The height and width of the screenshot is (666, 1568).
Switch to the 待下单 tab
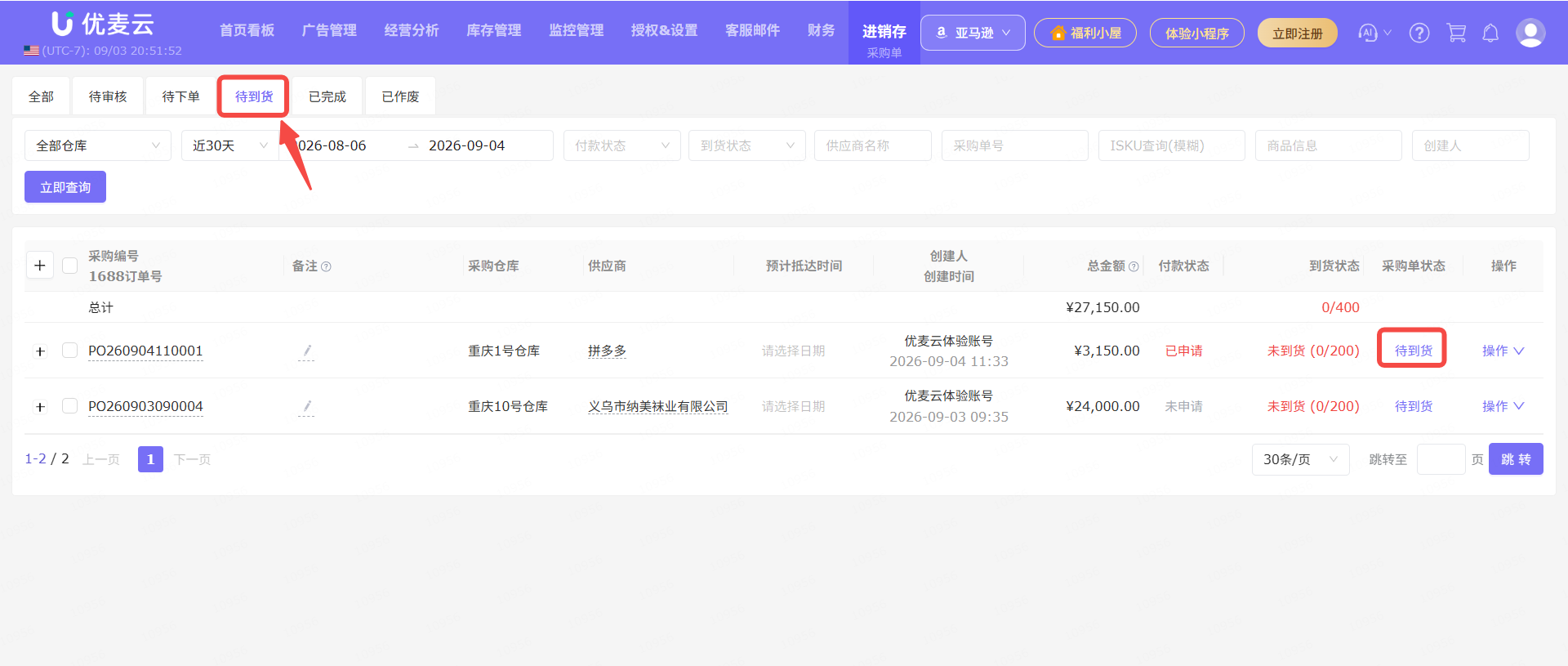pyautogui.click(x=180, y=96)
